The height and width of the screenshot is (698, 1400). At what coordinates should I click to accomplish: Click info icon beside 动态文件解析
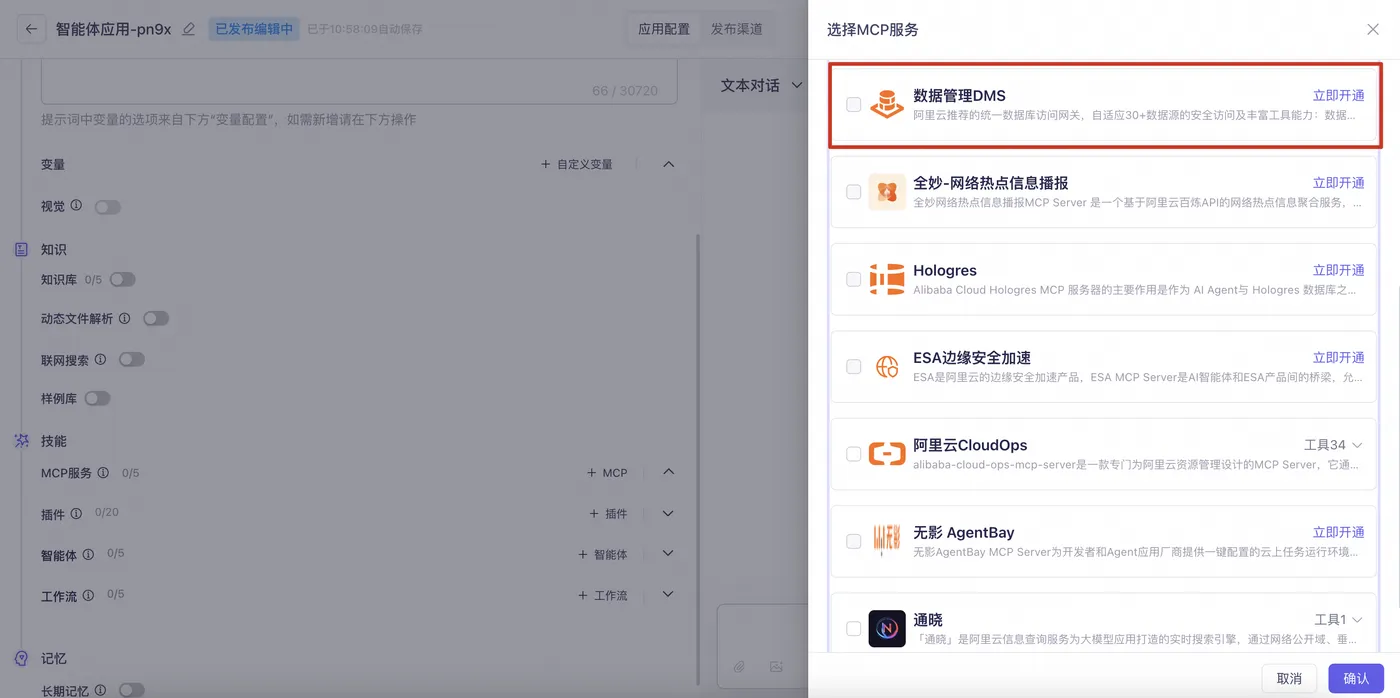(125, 318)
